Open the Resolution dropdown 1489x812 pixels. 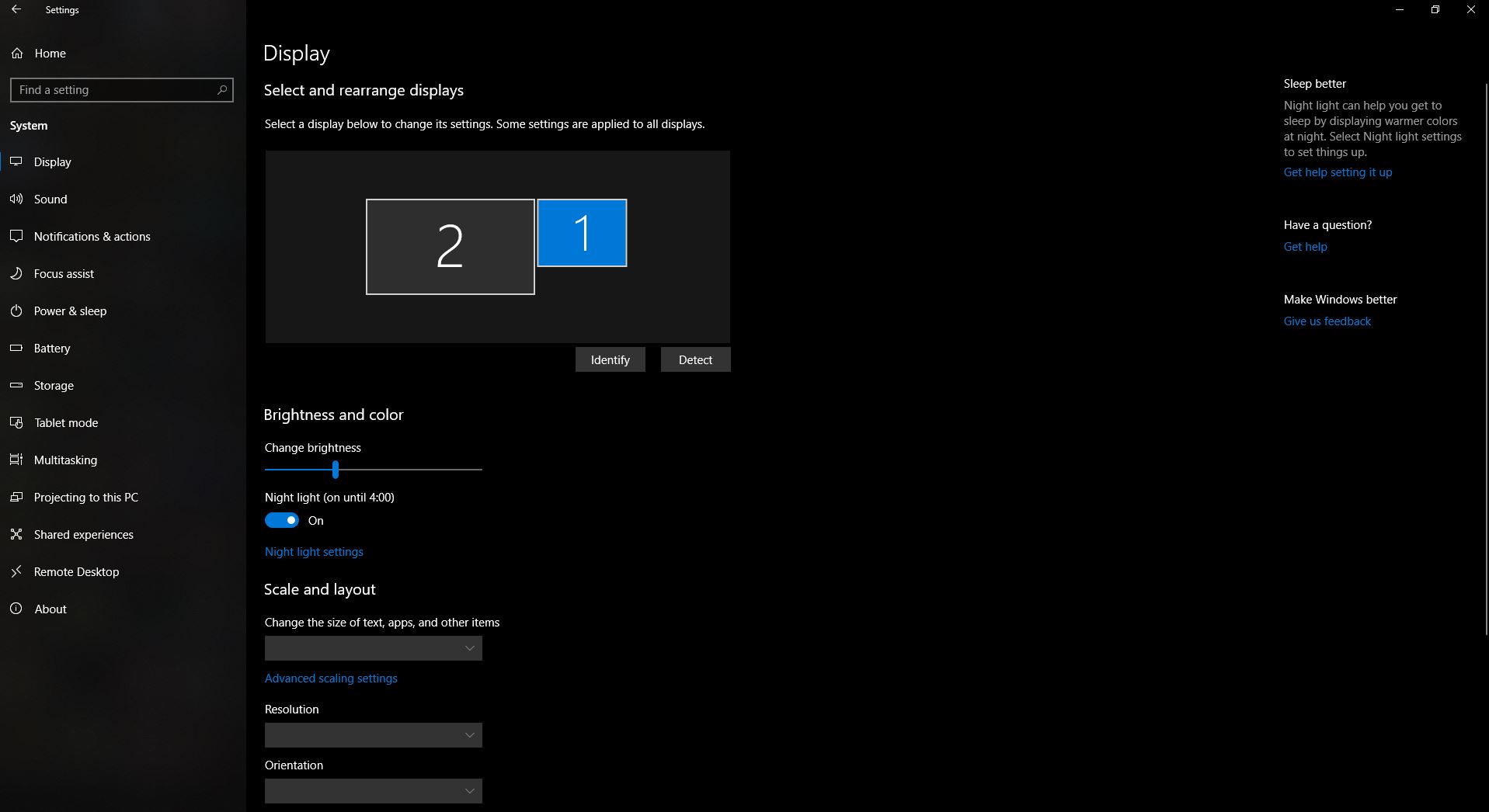pos(374,735)
